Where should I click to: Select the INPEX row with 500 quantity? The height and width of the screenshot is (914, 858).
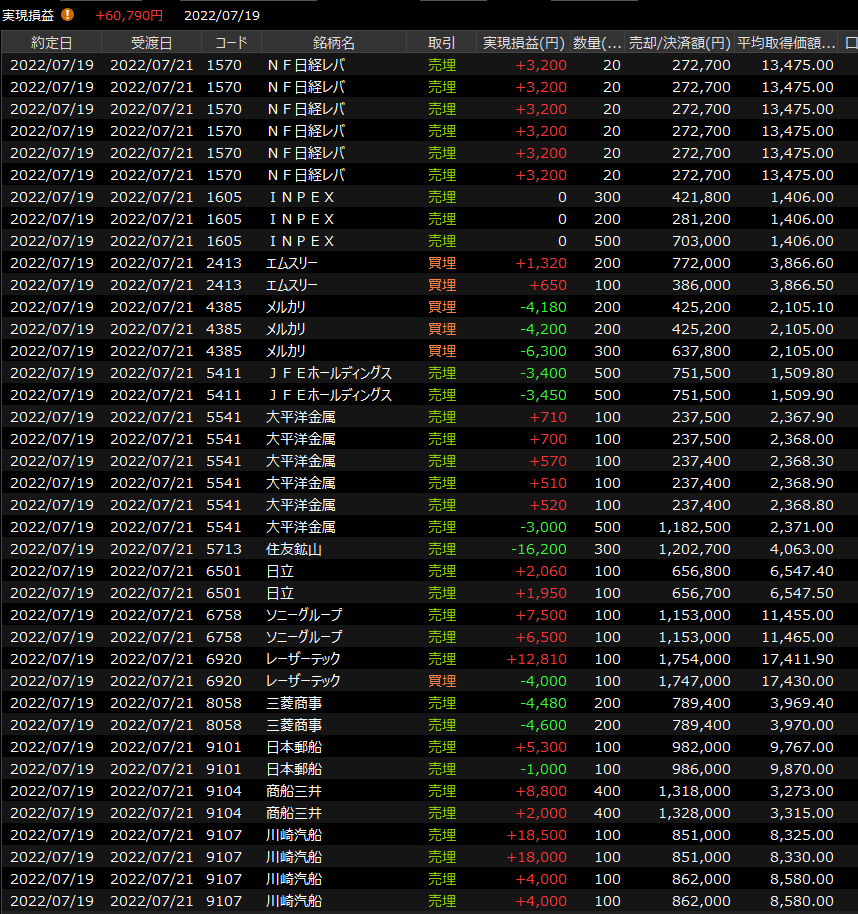pos(301,241)
